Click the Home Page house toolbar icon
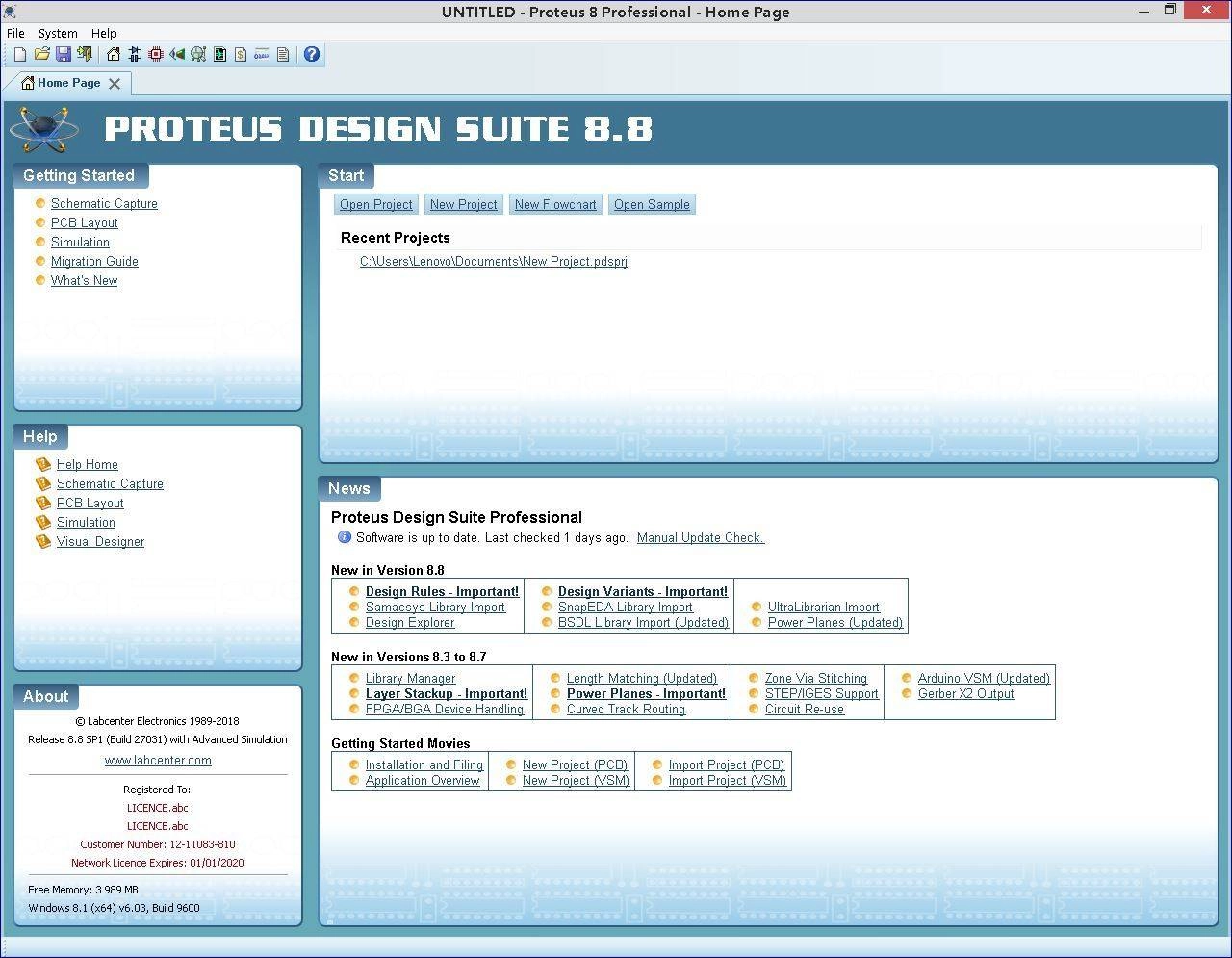 tap(114, 54)
